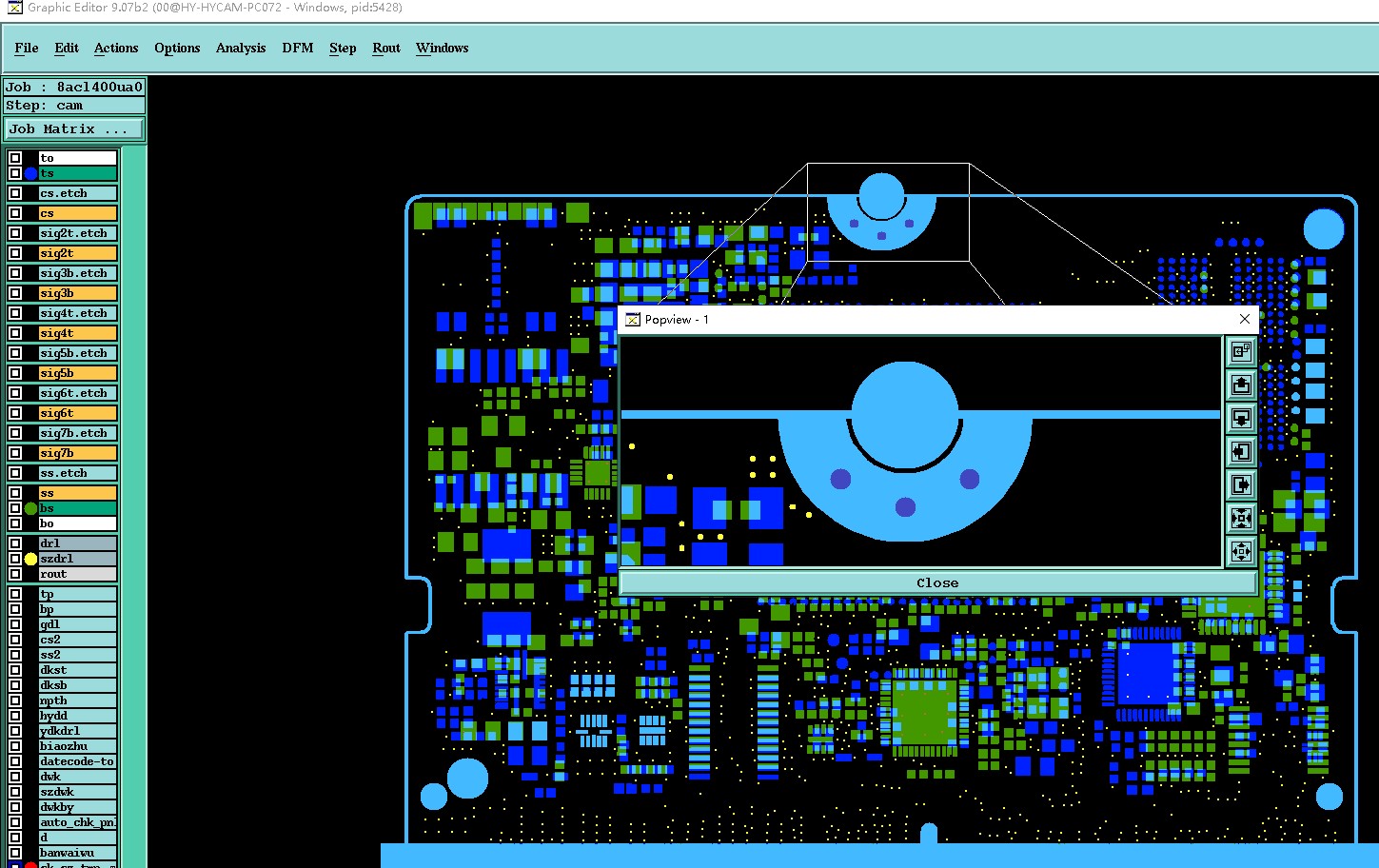Open the Actions menu
Viewport: 1379px width, 868px height.
click(116, 48)
